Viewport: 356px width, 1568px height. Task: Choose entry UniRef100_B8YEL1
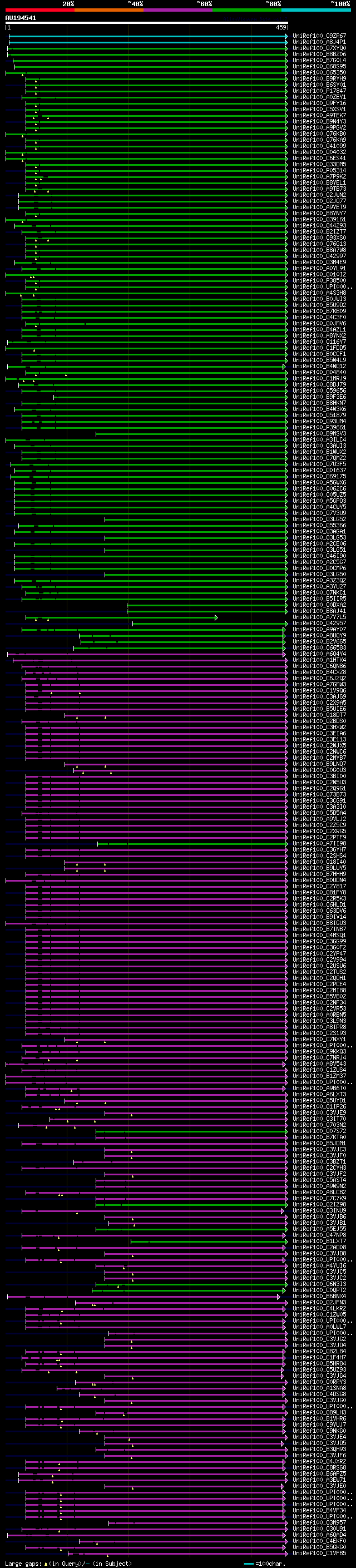coord(319,182)
